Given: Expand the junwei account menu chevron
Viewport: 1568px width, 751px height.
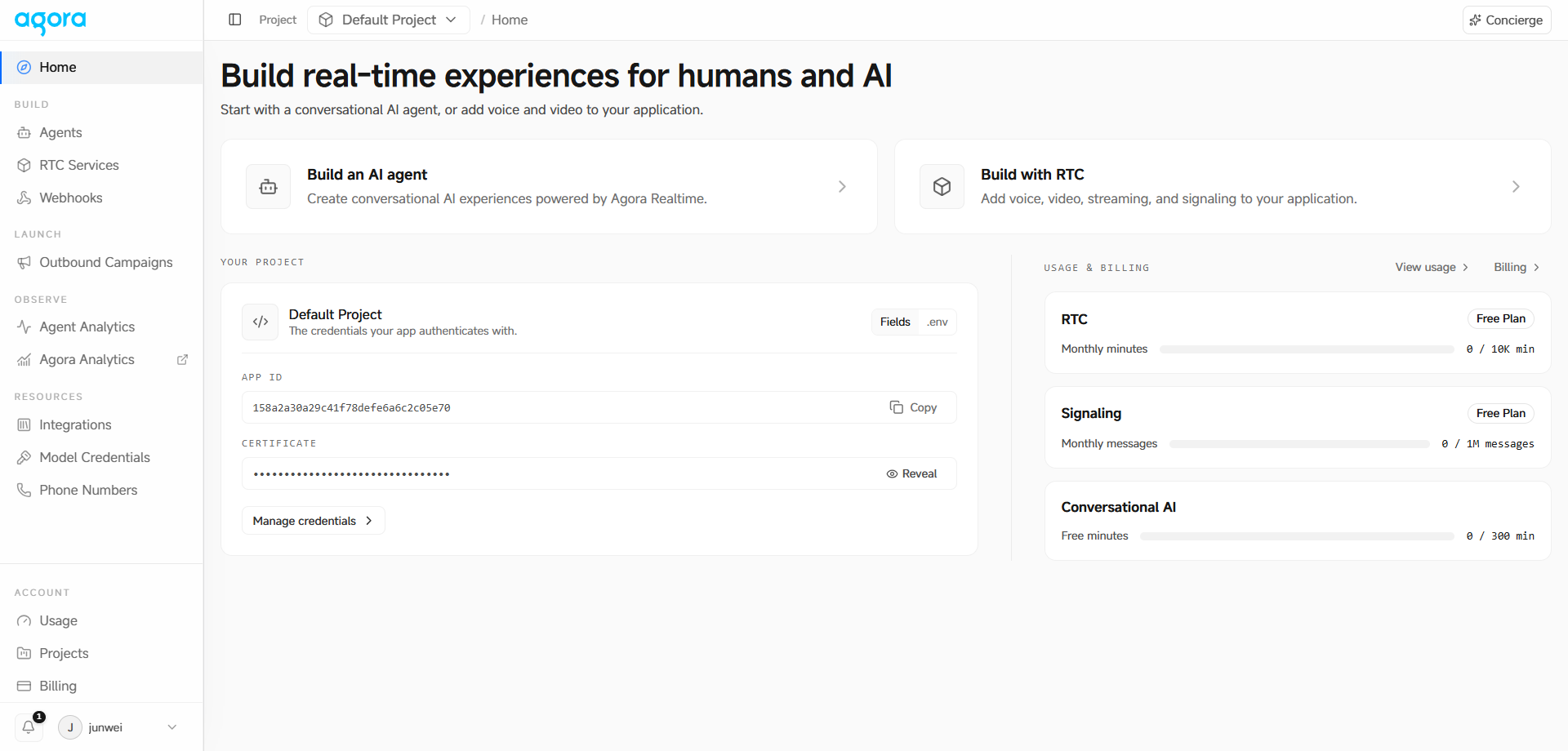Looking at the screenshot, I should 171,727.
